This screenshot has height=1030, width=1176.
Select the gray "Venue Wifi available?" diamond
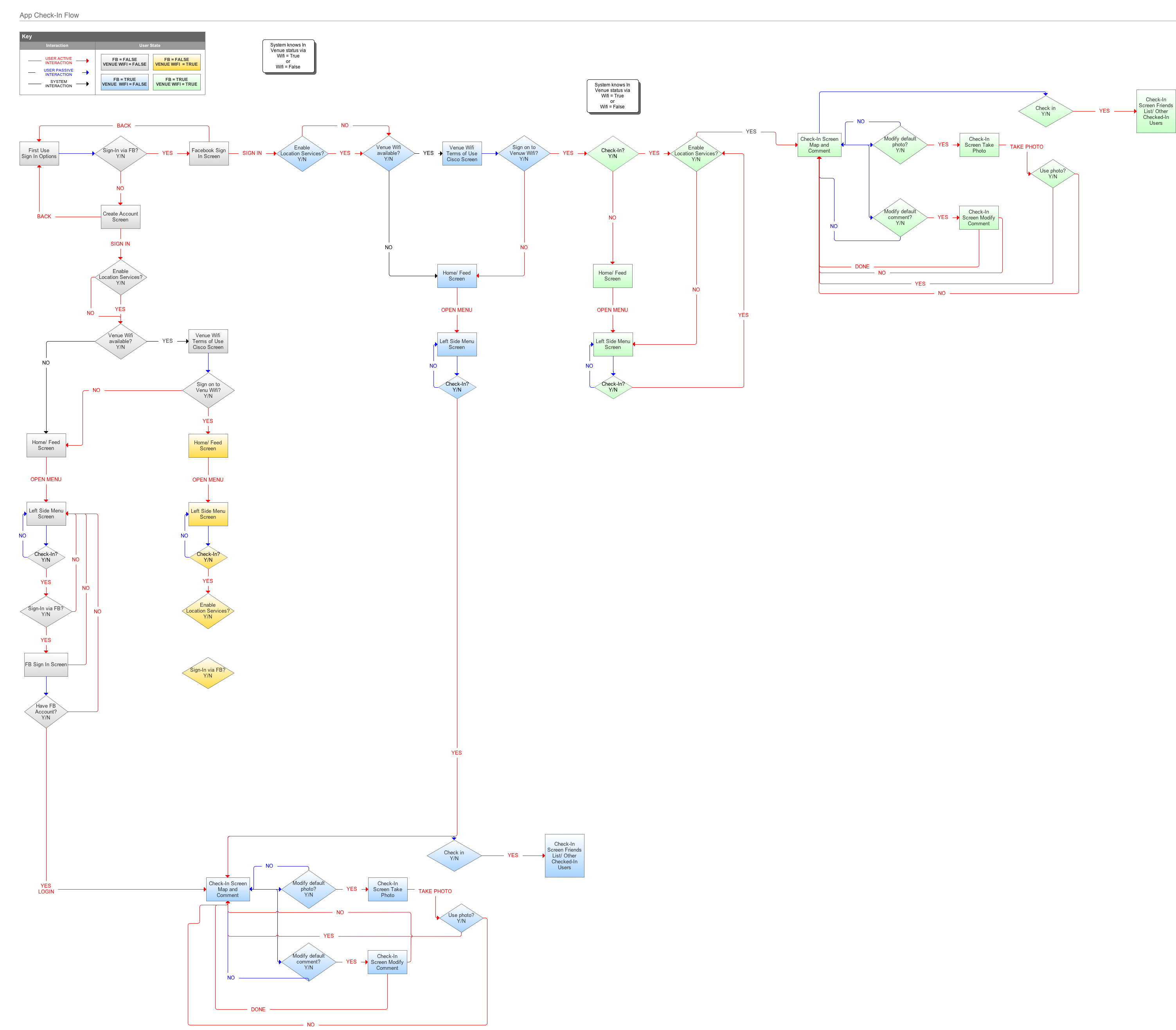tap(121, 342)
